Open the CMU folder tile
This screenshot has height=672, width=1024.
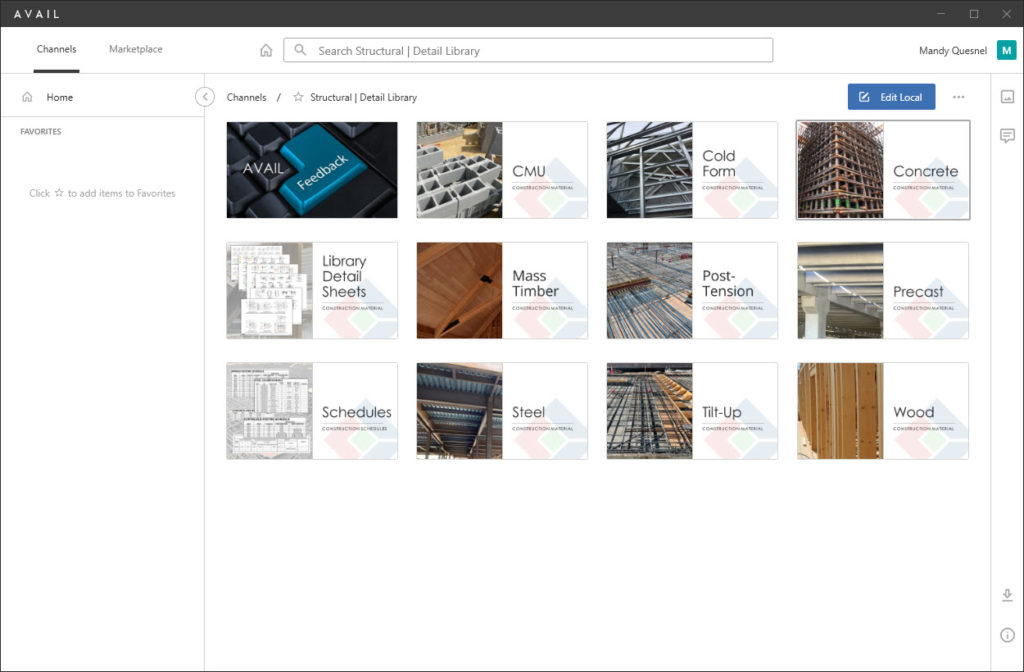[502, 170]
